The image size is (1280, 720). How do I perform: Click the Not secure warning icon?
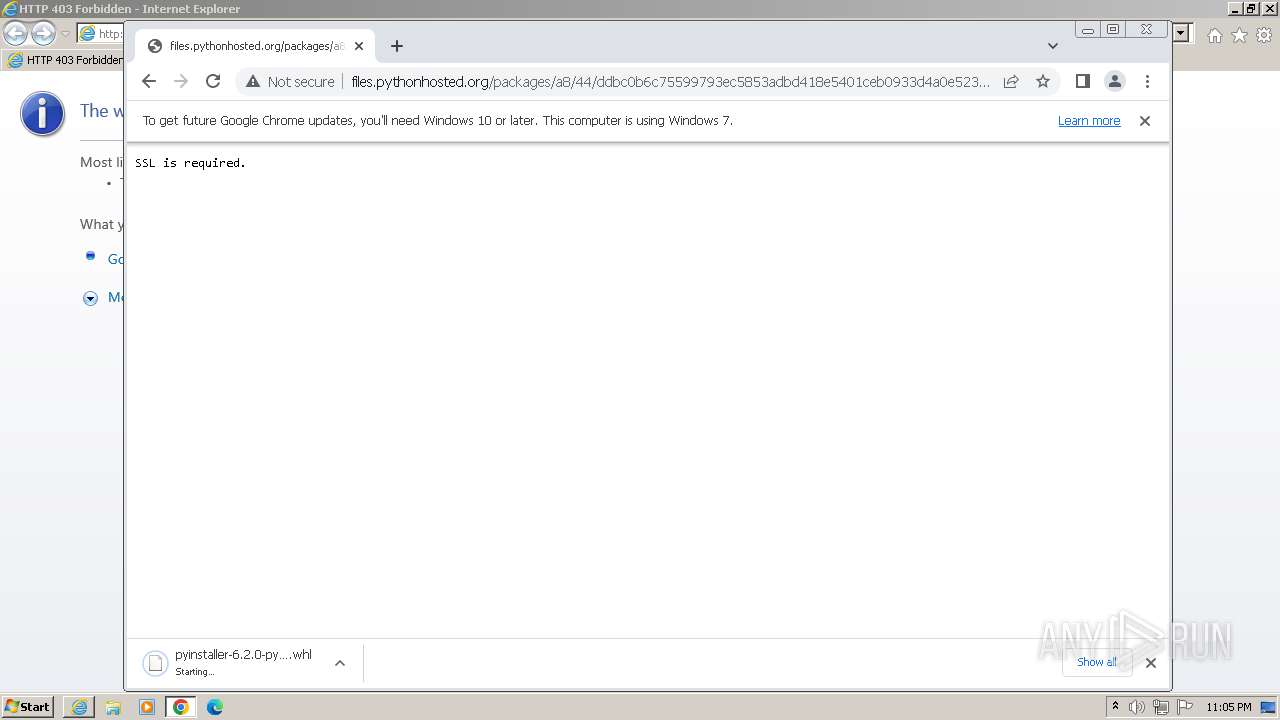click(x=252, y=81)
